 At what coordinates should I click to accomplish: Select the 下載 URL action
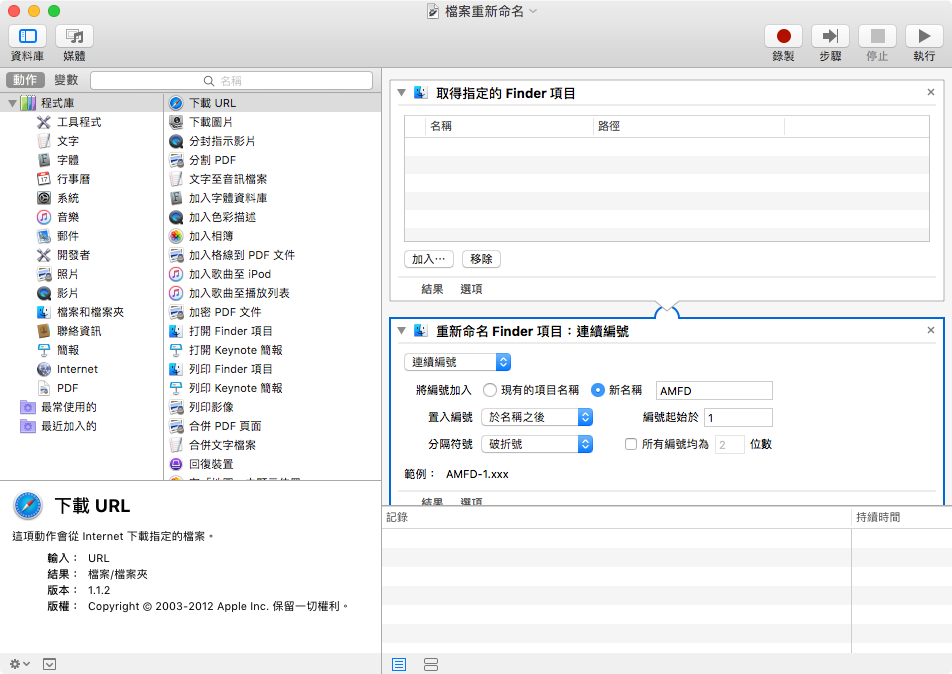coord(212,103)
